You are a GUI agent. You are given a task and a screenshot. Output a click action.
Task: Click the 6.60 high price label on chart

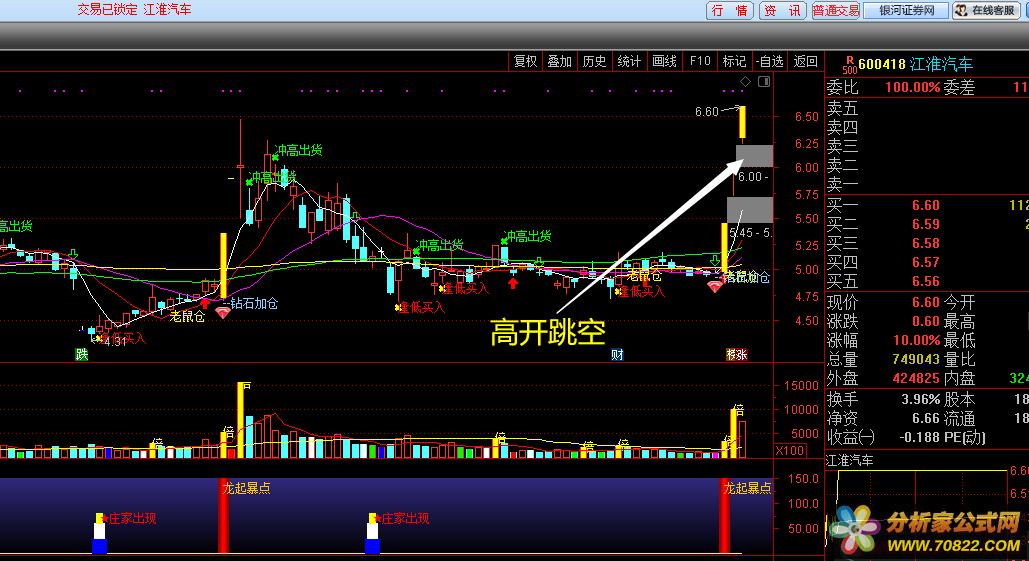[x=707, y=112]
